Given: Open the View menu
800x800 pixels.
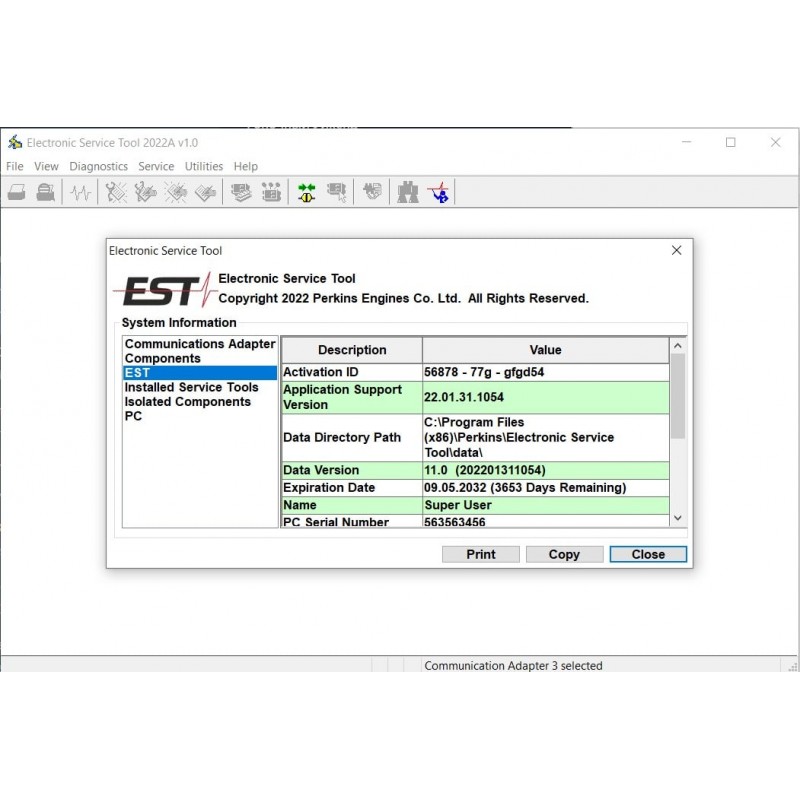Looking at the screenshot, I should tap(46, 166).
